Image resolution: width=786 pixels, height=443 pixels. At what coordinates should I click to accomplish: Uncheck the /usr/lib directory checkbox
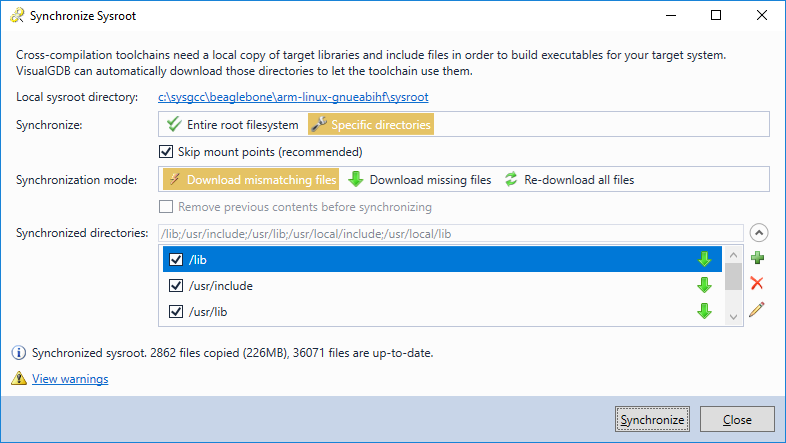(176, 312)
